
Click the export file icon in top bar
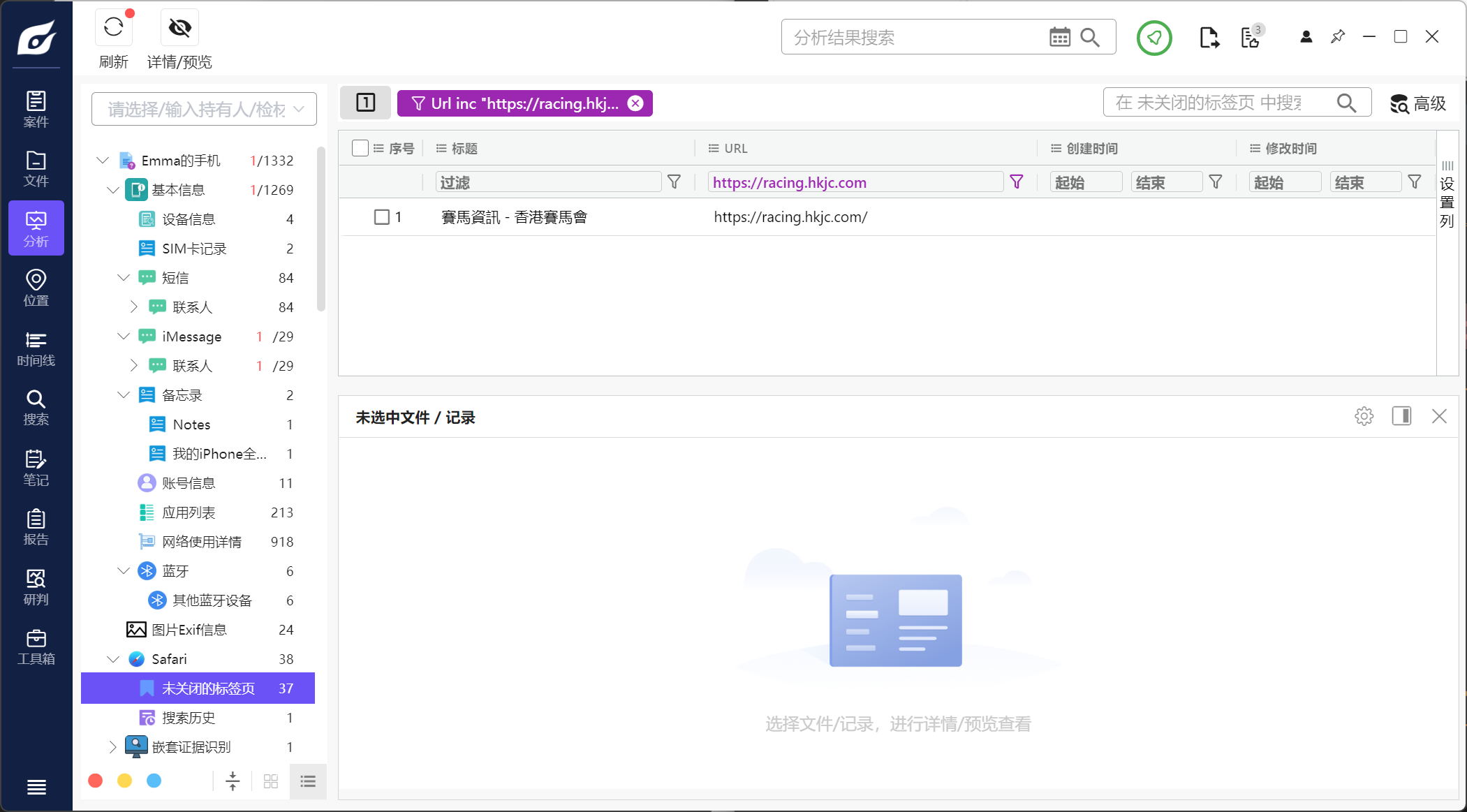pos(1209,37)
